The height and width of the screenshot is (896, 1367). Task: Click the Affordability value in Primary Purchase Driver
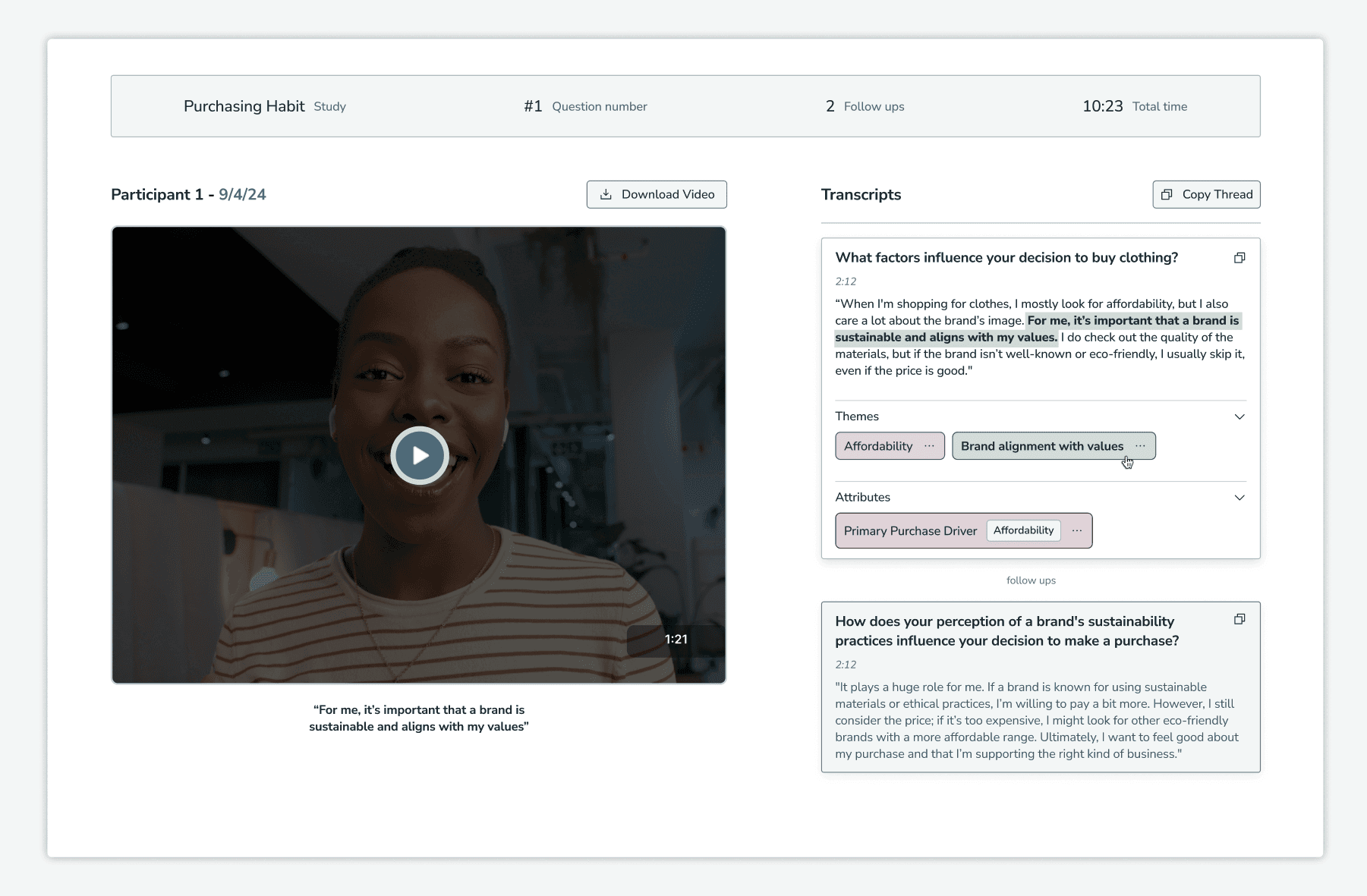tap(1023, 530)
